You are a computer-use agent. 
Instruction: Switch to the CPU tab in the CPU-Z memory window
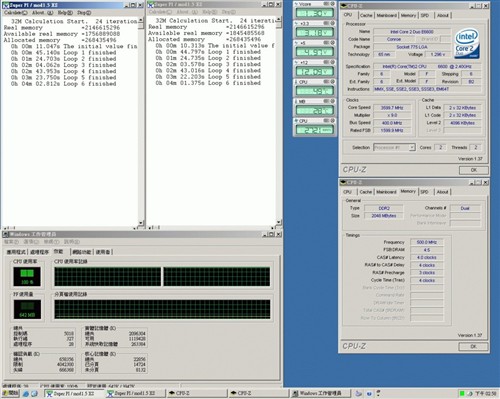(x=347, y=192)
